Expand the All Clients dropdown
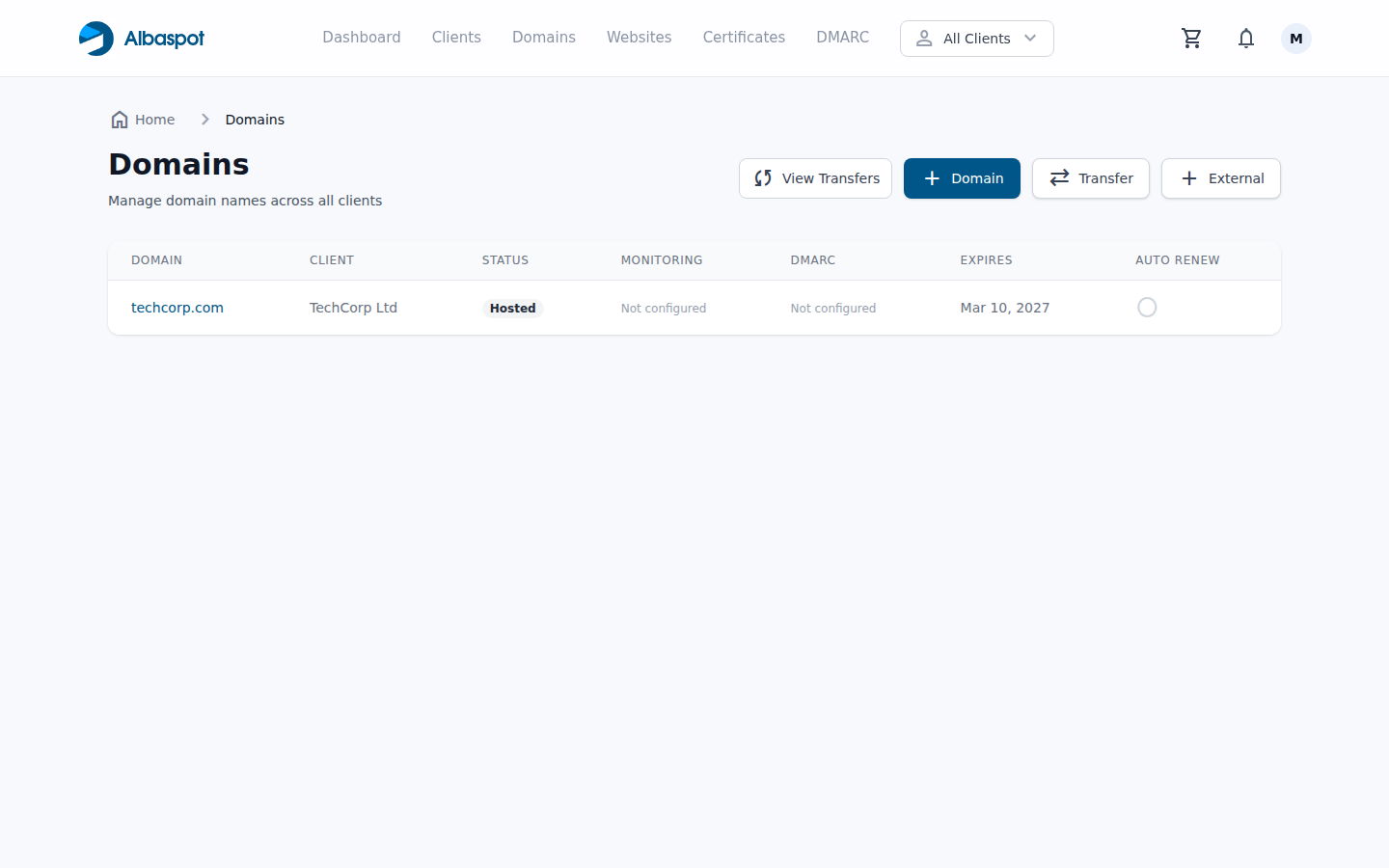The height and width of the screenshot is (868, 1389). pos(975,39)
